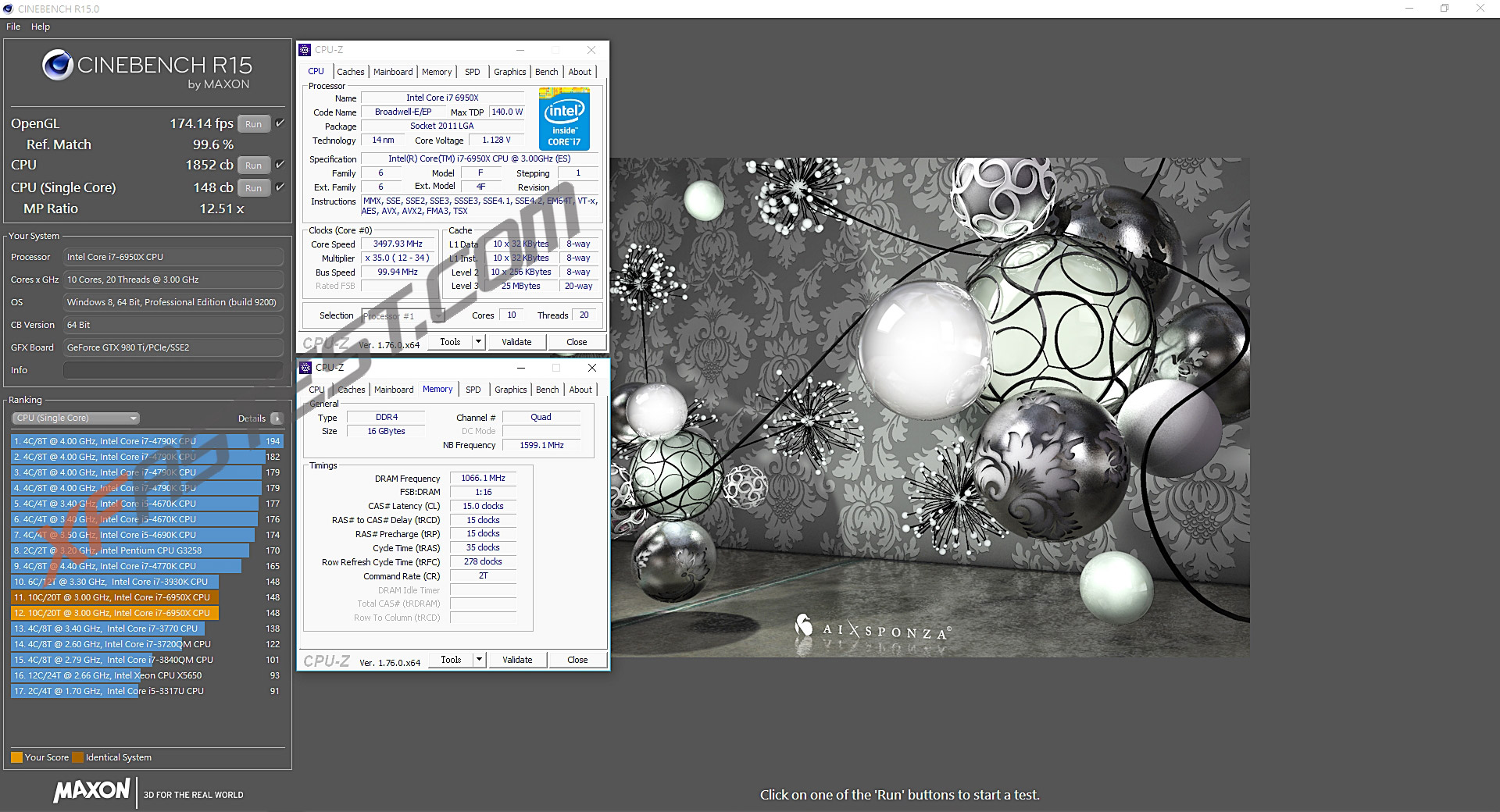Switch to the Caches tab in the CPU-Z CPU window
Image resolution: width=1500 pixels, height=812 pixels.
click(351, 72)
